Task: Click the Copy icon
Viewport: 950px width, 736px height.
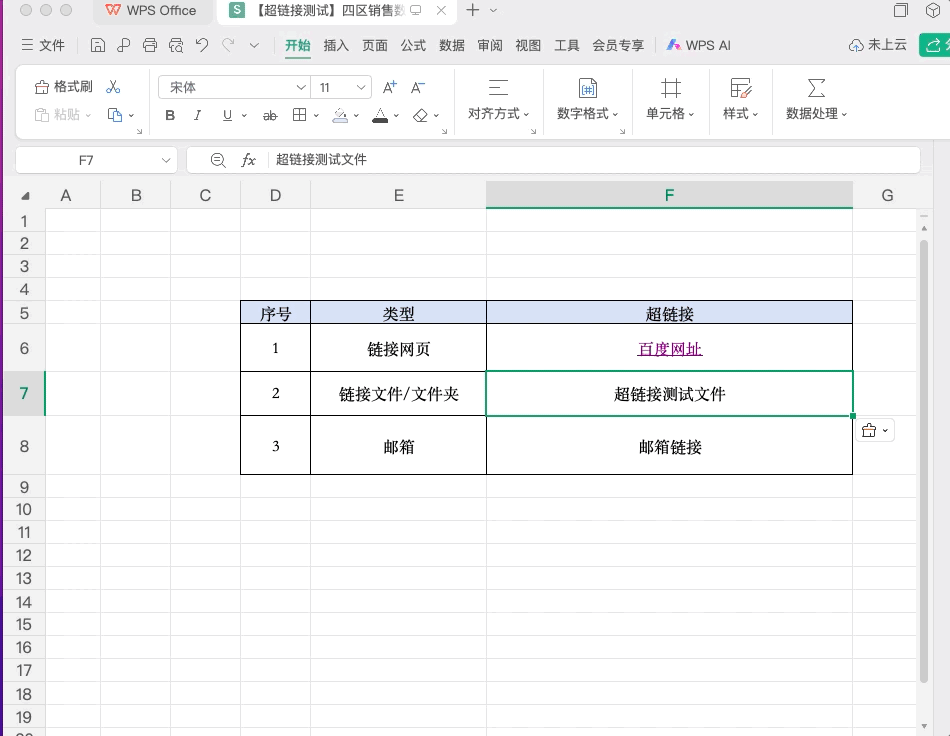Action: tap(115, 114)
